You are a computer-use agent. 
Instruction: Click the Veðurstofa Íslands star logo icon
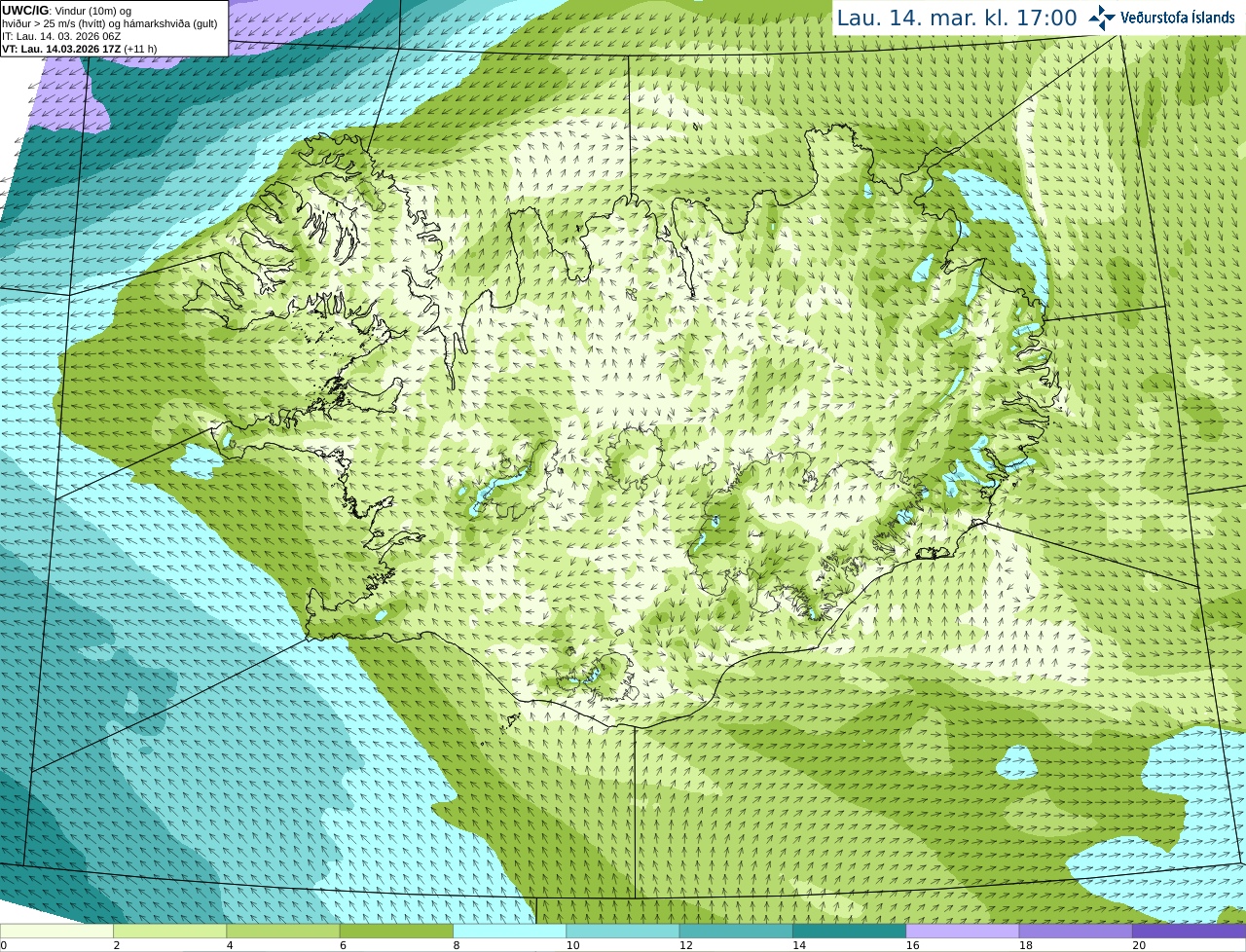(x=1102, y=18)
